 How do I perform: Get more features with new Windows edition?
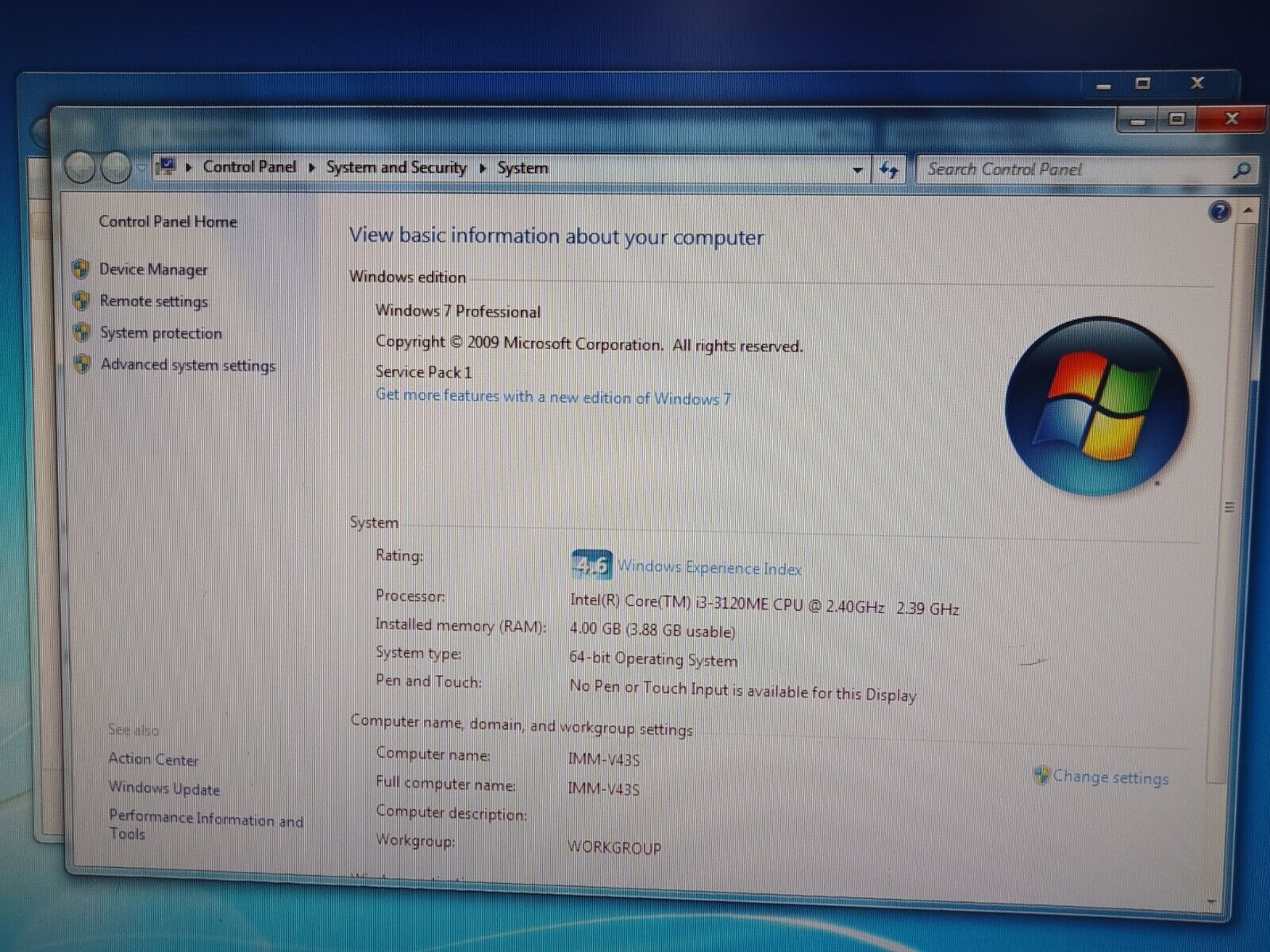553,397
